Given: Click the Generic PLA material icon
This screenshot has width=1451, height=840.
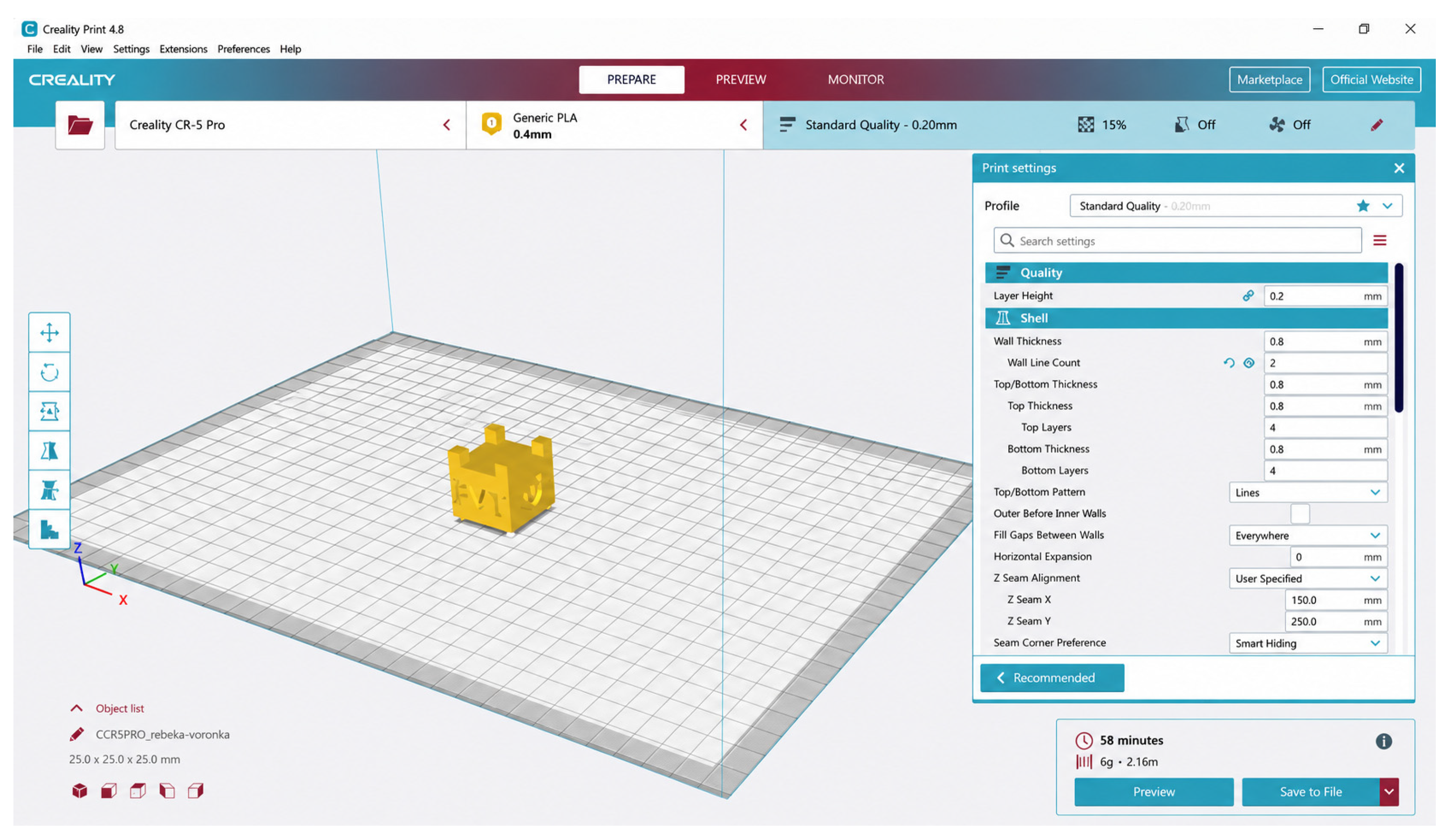Looking at the screenshot, I should pos(491,124).
